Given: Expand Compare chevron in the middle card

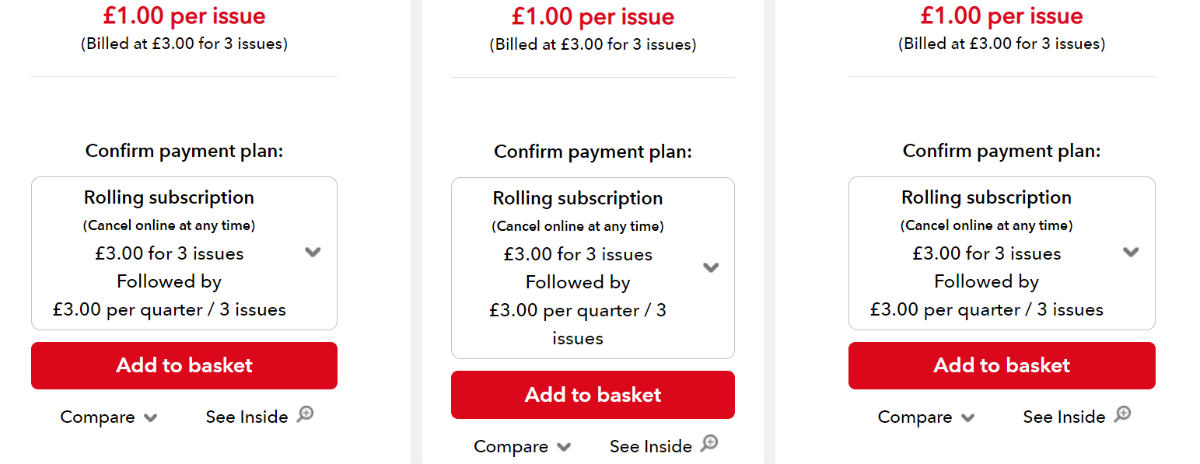Looking at the screenshot, I should pos(564,447).
